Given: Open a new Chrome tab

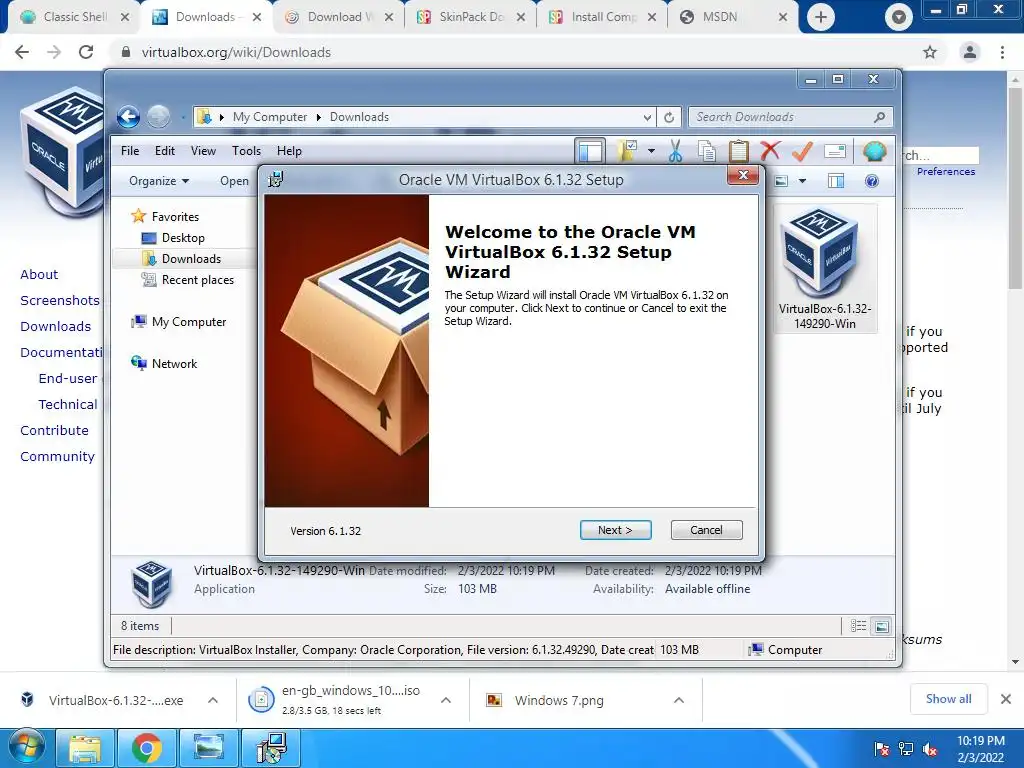Looking at the screenshot, I should pos(821,17).
